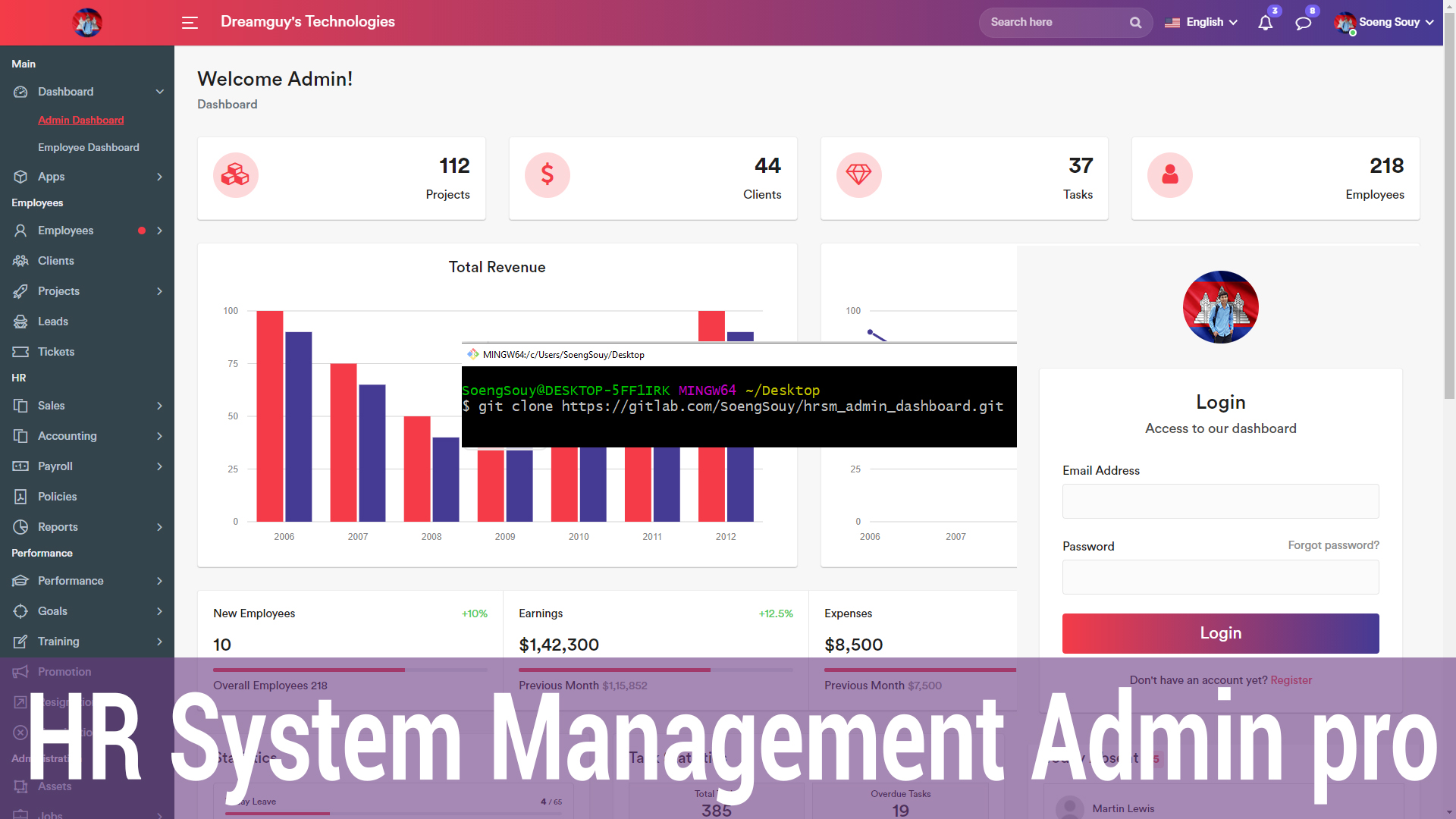The image size is (1456, 819).
Task: Open messages via the chat bubble icon
Action: [1303, 24]
